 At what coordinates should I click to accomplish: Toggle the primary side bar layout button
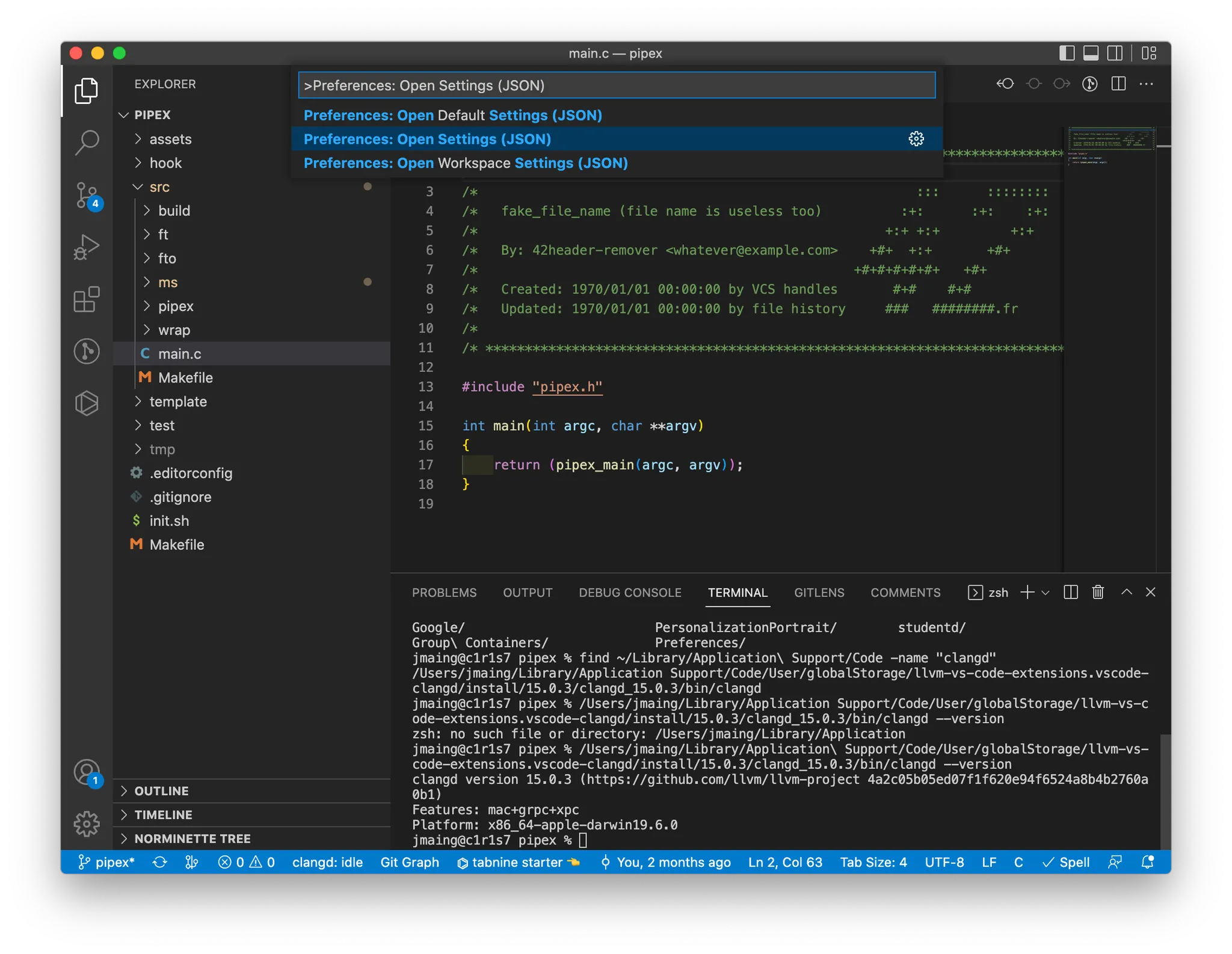click(1067, 53)
